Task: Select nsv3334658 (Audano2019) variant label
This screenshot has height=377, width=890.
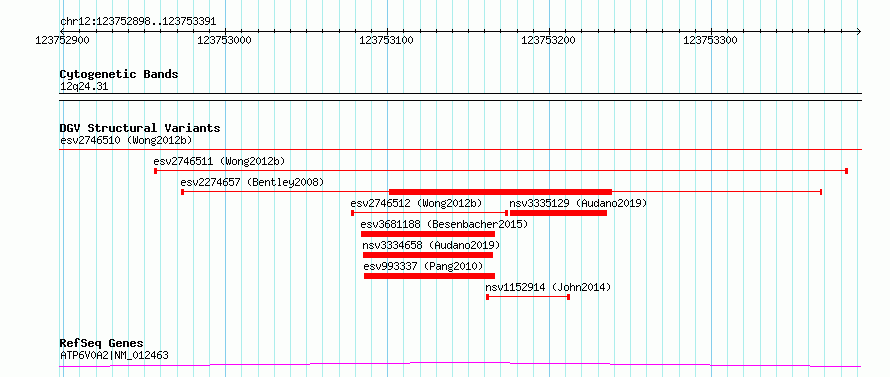Action: click(431, 245)
